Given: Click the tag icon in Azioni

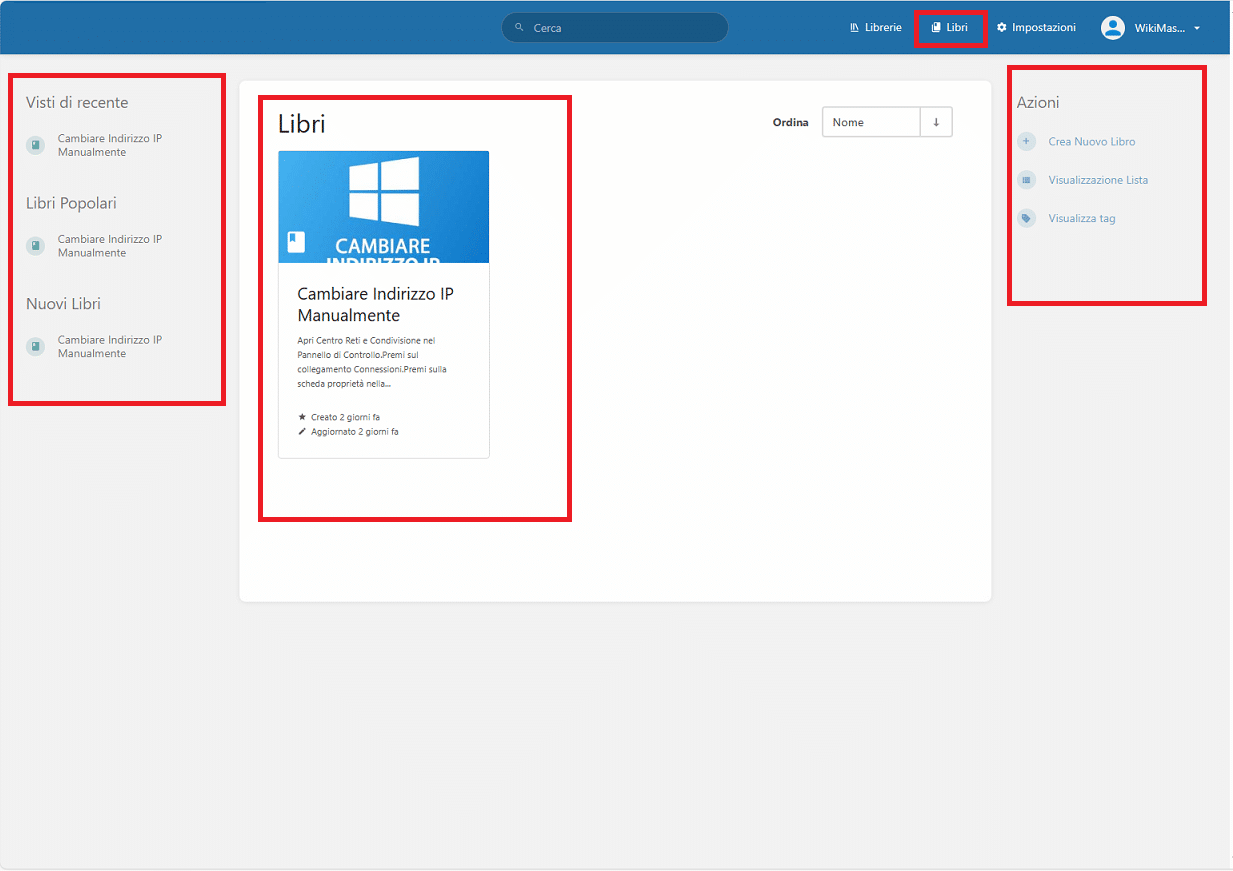Looking at the screenshot, I should pyautogui.click(x=1027, y=218).
